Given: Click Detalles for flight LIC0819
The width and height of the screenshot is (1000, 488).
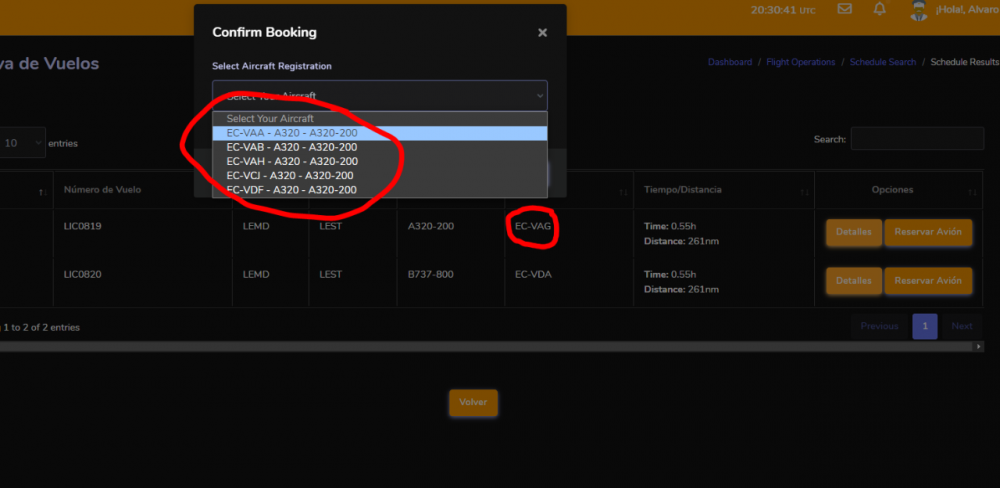Looking at the screenshot, I should click(853, 232).
